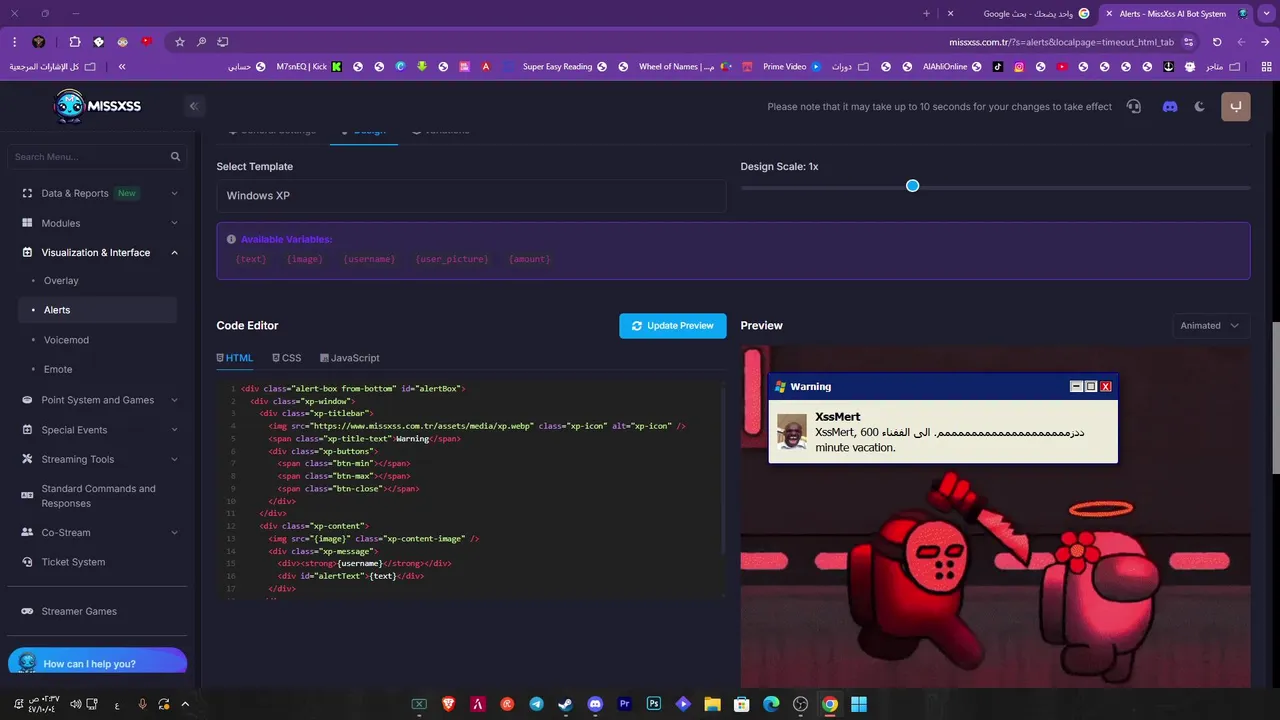Image resolution: width=1280 pixels, height=720 pixels.
Task: Open user profile avatar in header
Action: tap(1236, 106)
